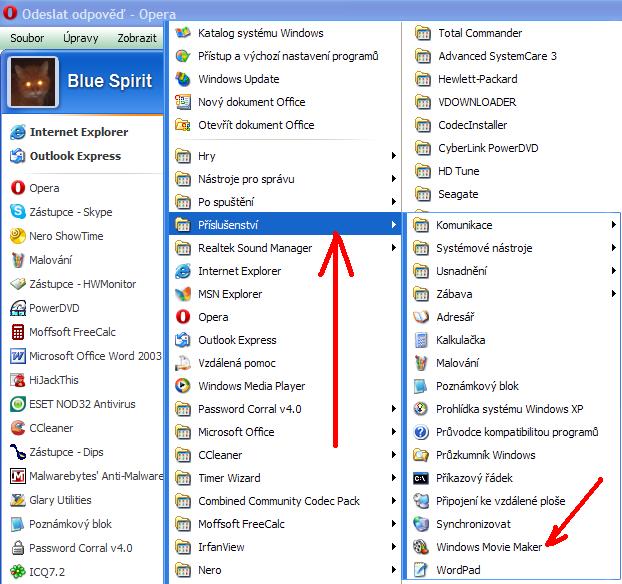Click the Katalog systému Windows icon
Image resolution: width=622 pixels, height=584 pixels.
click(x=183, y=33)
